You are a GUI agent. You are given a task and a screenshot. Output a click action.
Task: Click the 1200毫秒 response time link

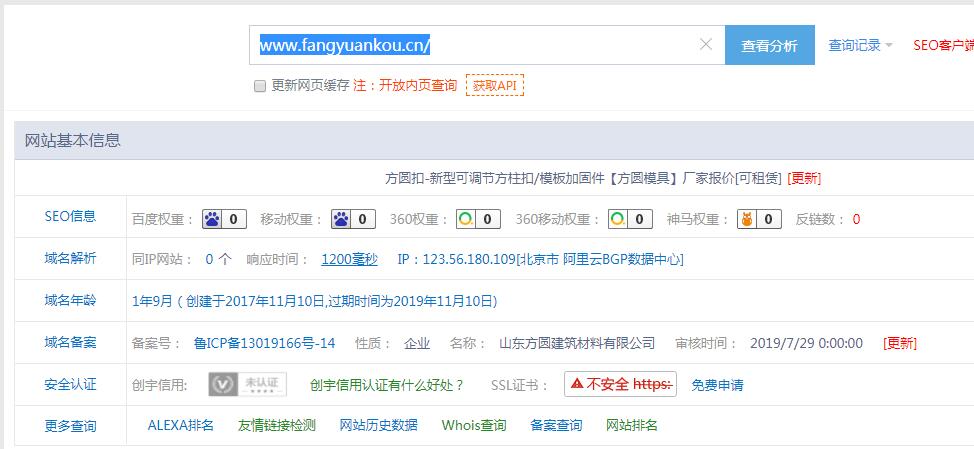(x=349, y=260)
